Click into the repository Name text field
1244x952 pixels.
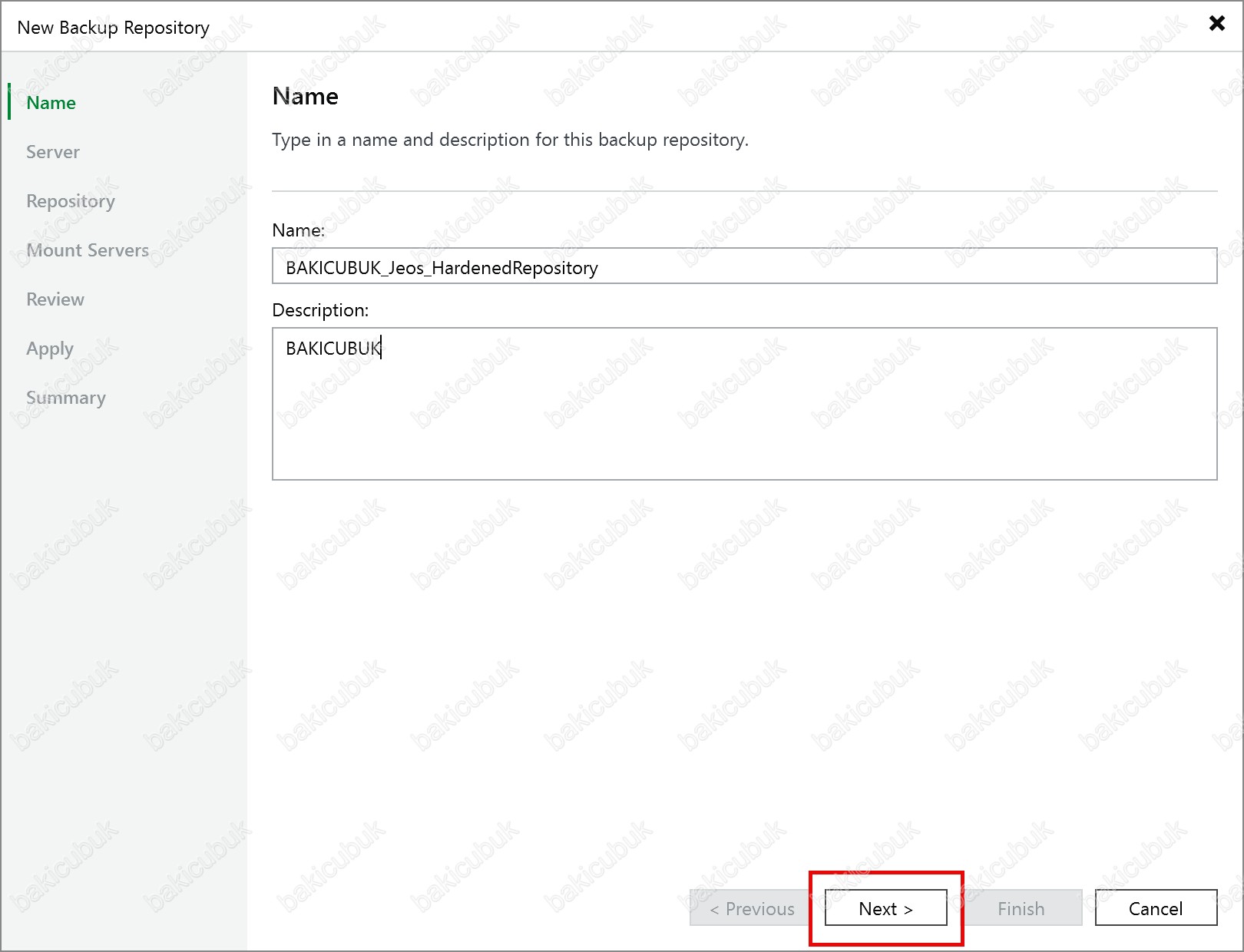[743, 266]
